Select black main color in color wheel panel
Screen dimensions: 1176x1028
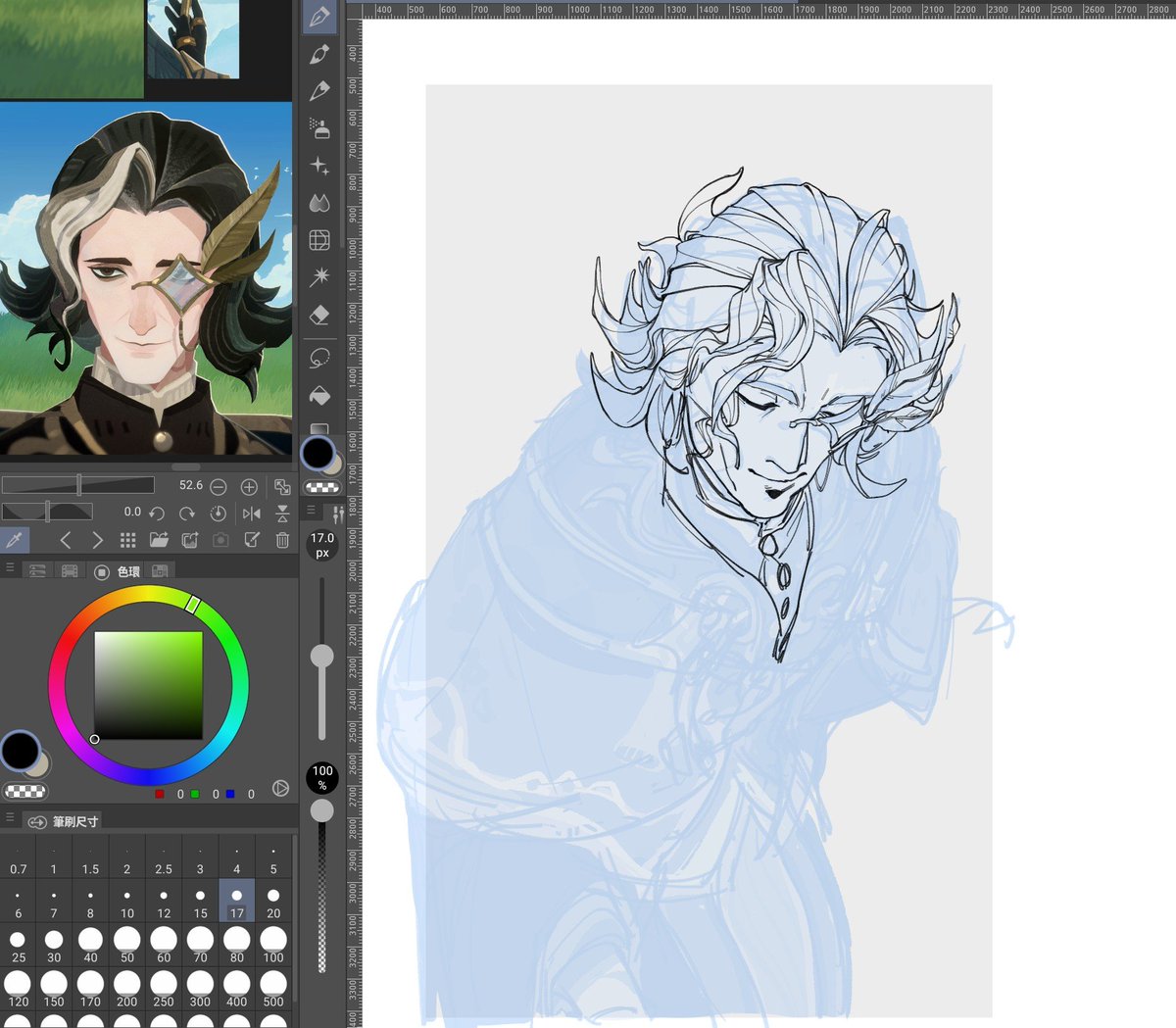[x=20, y=751]
